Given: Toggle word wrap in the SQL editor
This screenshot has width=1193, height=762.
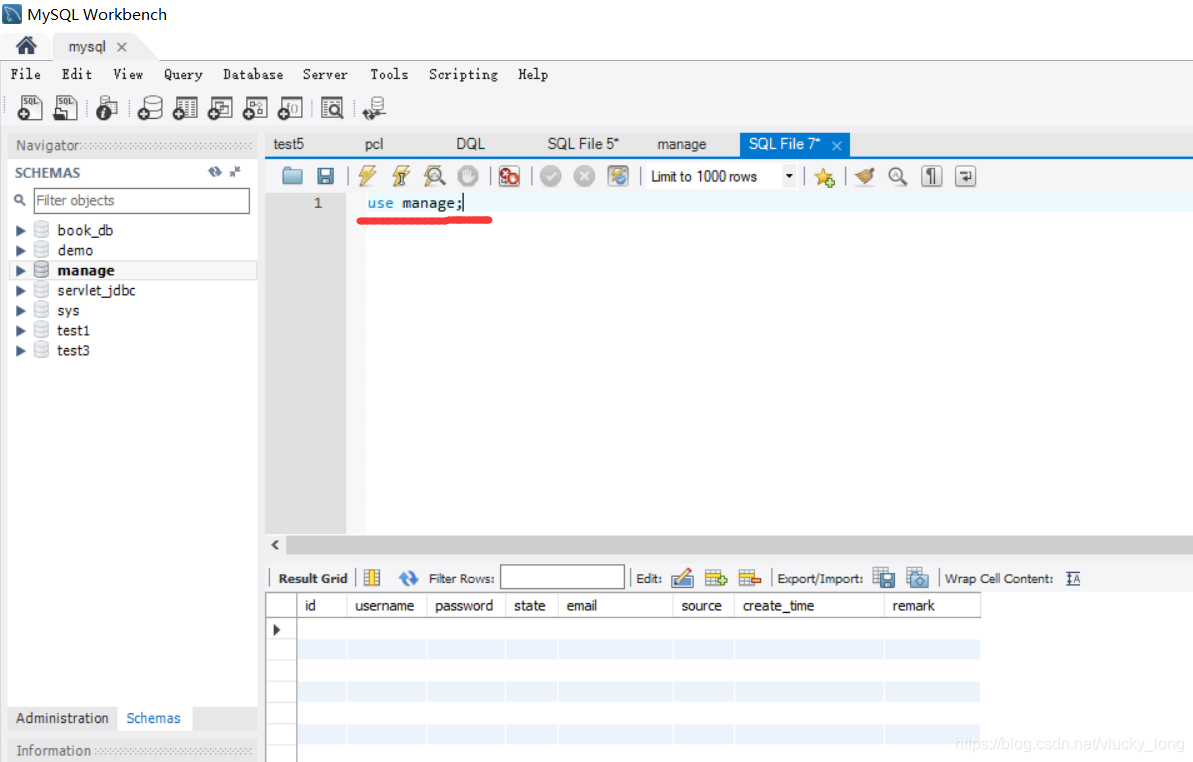Looking at the screenshot, I should (964, 176).
